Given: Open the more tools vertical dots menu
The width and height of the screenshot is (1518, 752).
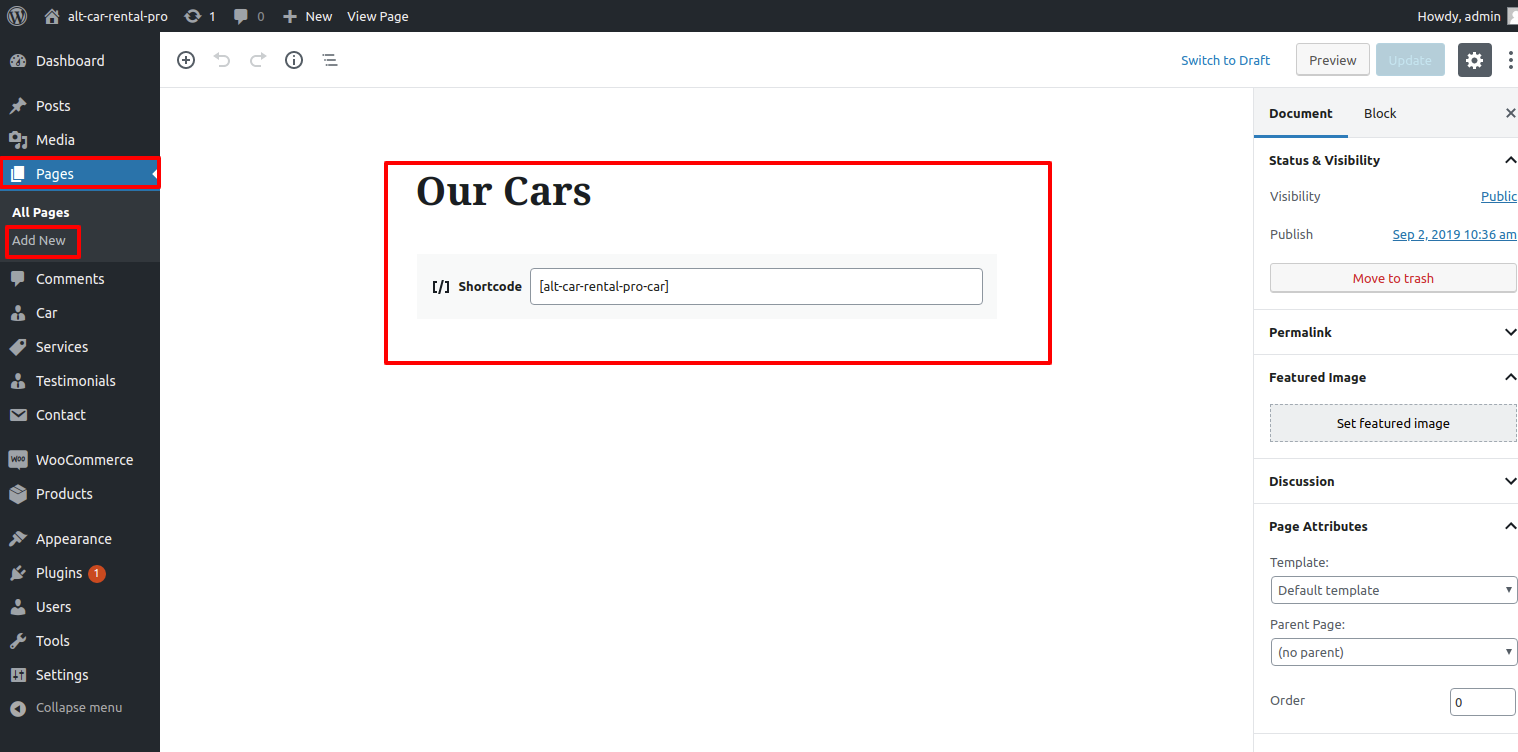Looking at the screenshot, I should 1510,60.
